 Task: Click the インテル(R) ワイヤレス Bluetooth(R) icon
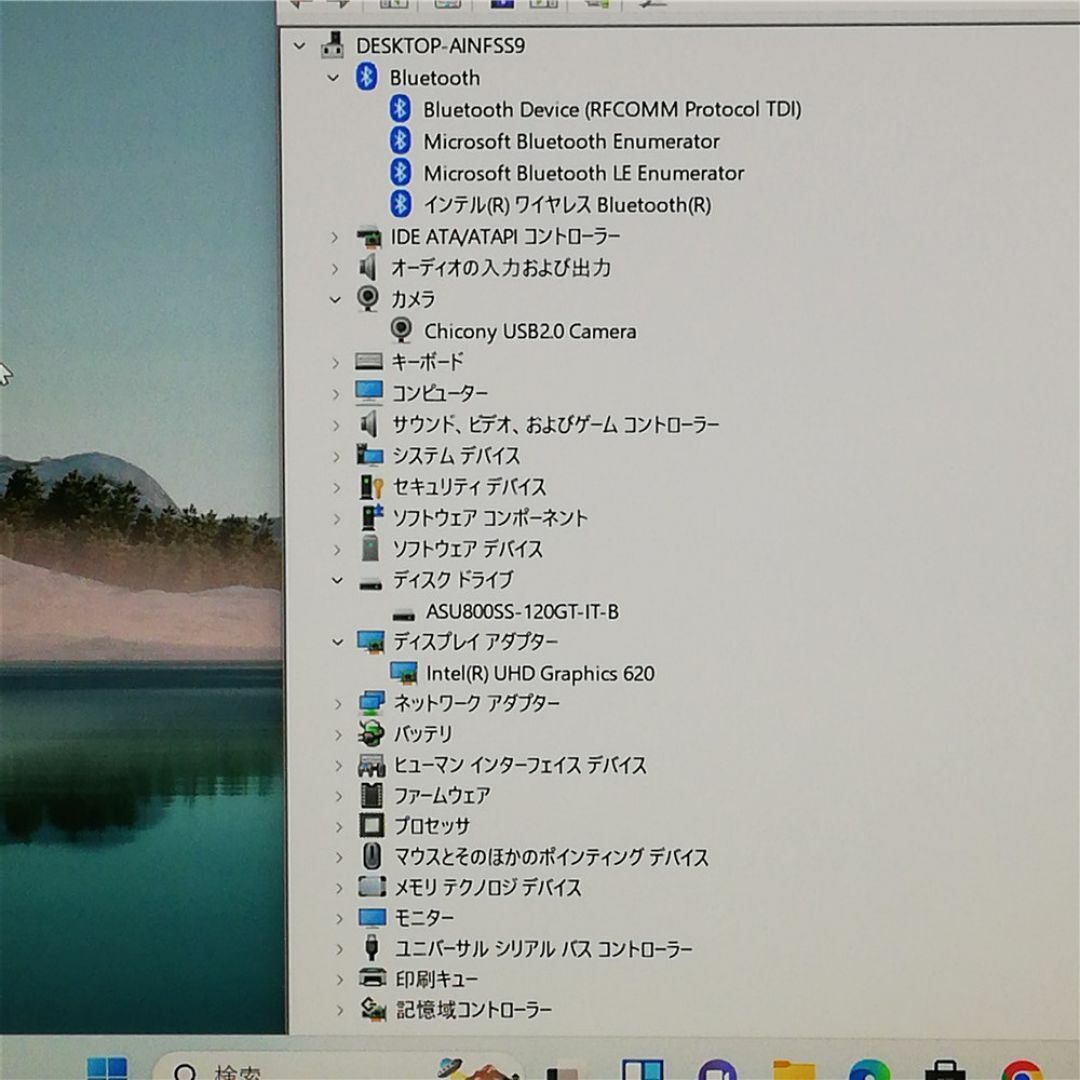[x=400, y=204]
